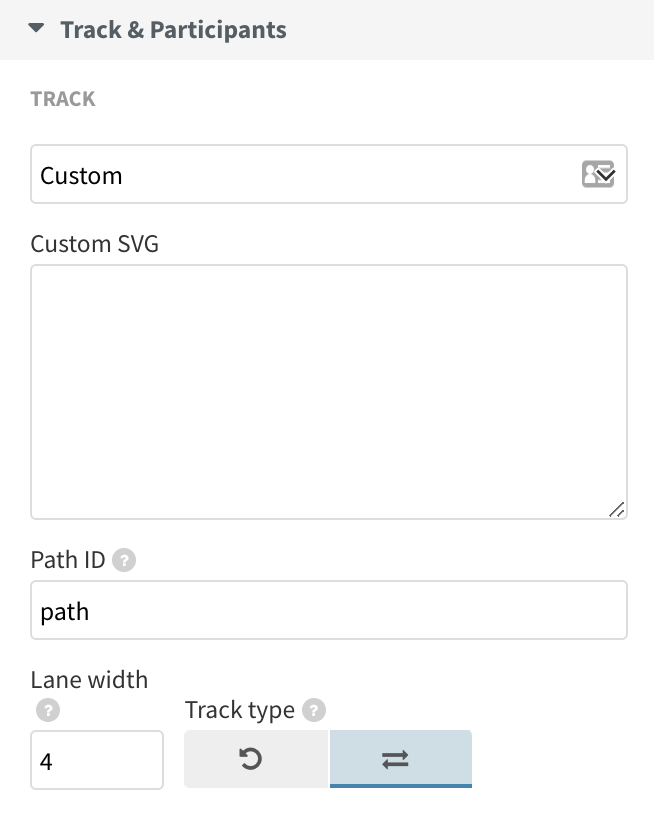This screenshot has height=820, width=654.
Task: Click the Lane width label
Action: 88,679
